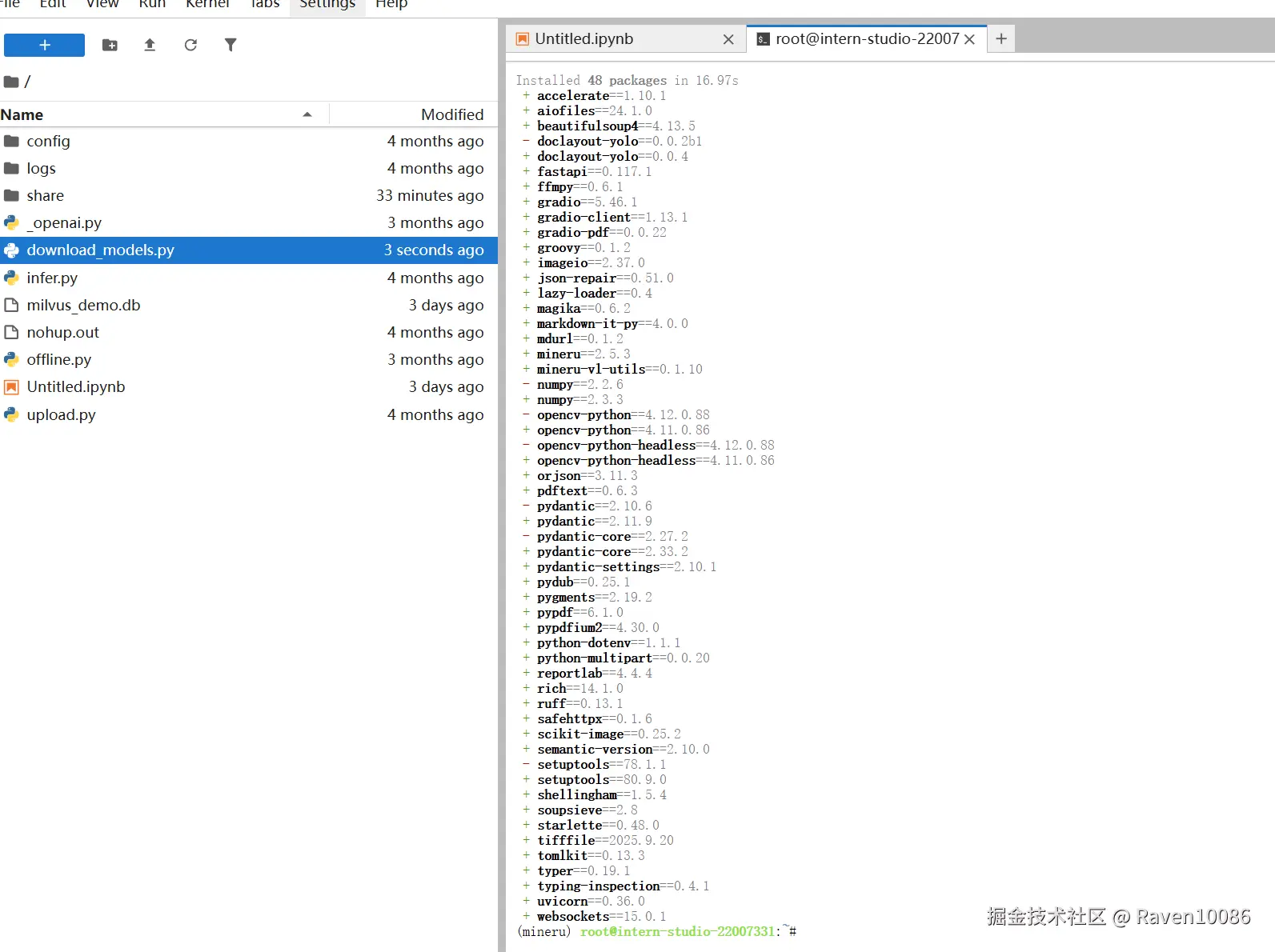This screenshot has height=952, width=1275.
Task: Click the config folder icon
Action: (x=11, y=141)
